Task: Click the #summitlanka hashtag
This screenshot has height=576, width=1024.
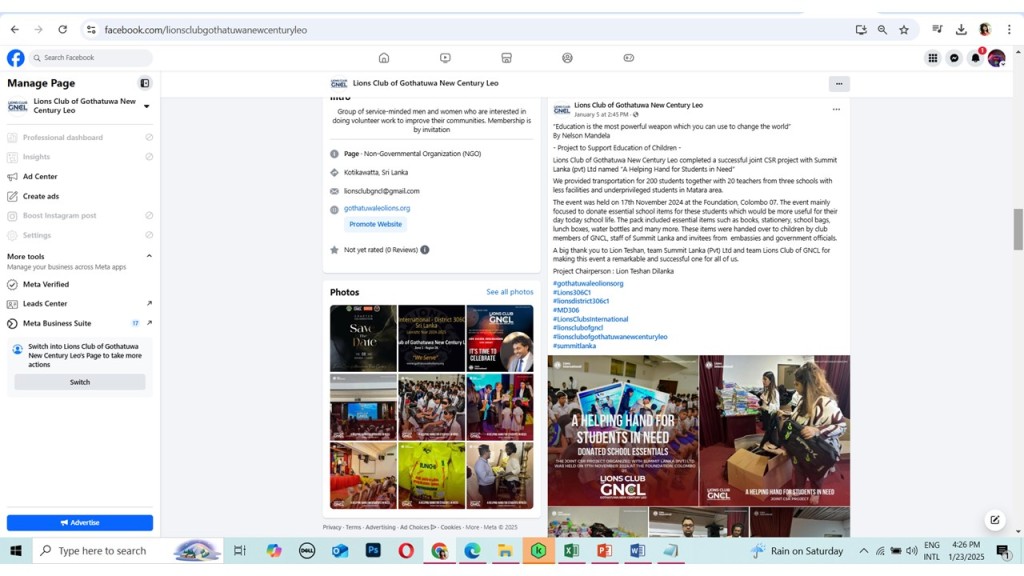Action: [x=574, y=345]
